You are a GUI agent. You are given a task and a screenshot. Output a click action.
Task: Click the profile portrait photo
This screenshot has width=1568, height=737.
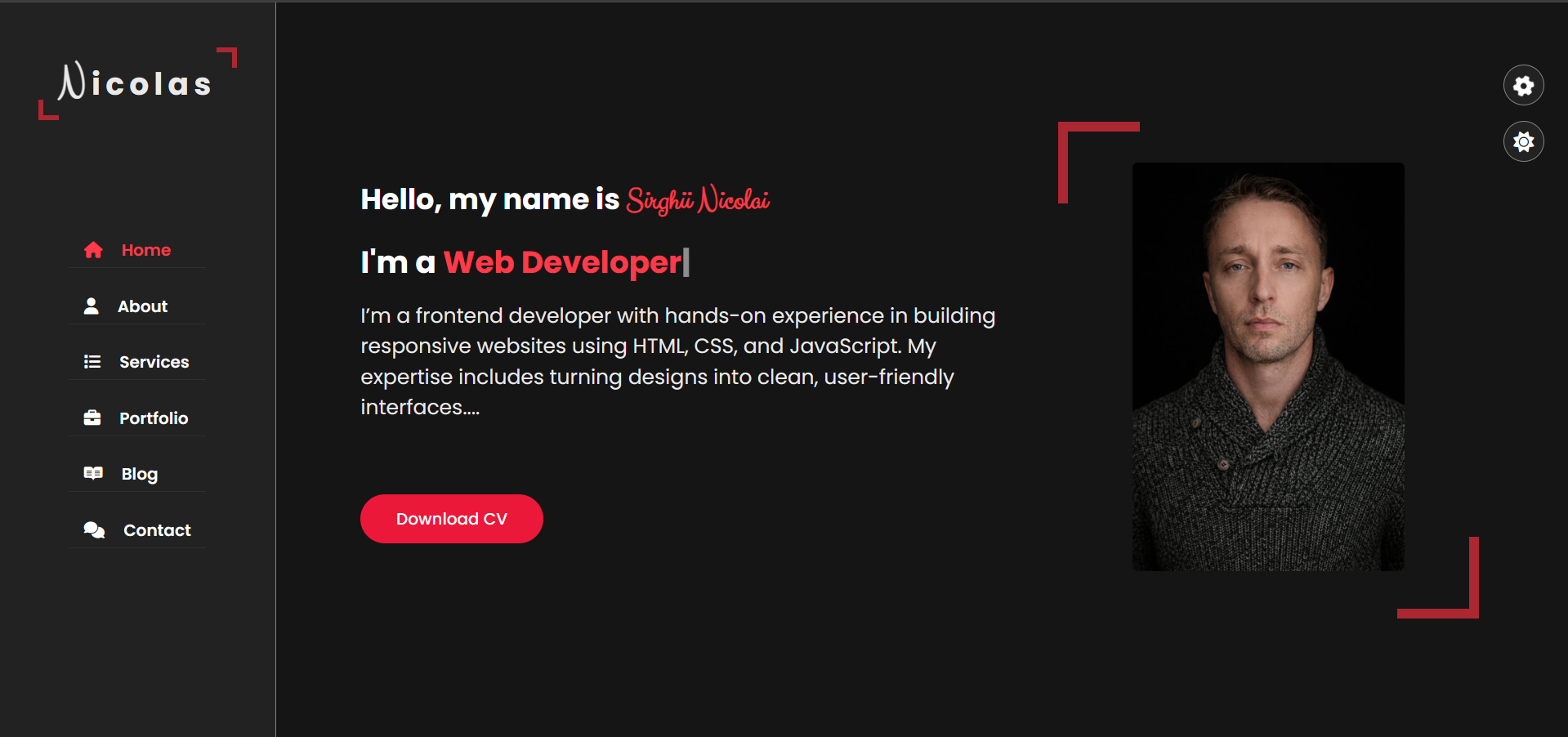[x=1267, y=367]
